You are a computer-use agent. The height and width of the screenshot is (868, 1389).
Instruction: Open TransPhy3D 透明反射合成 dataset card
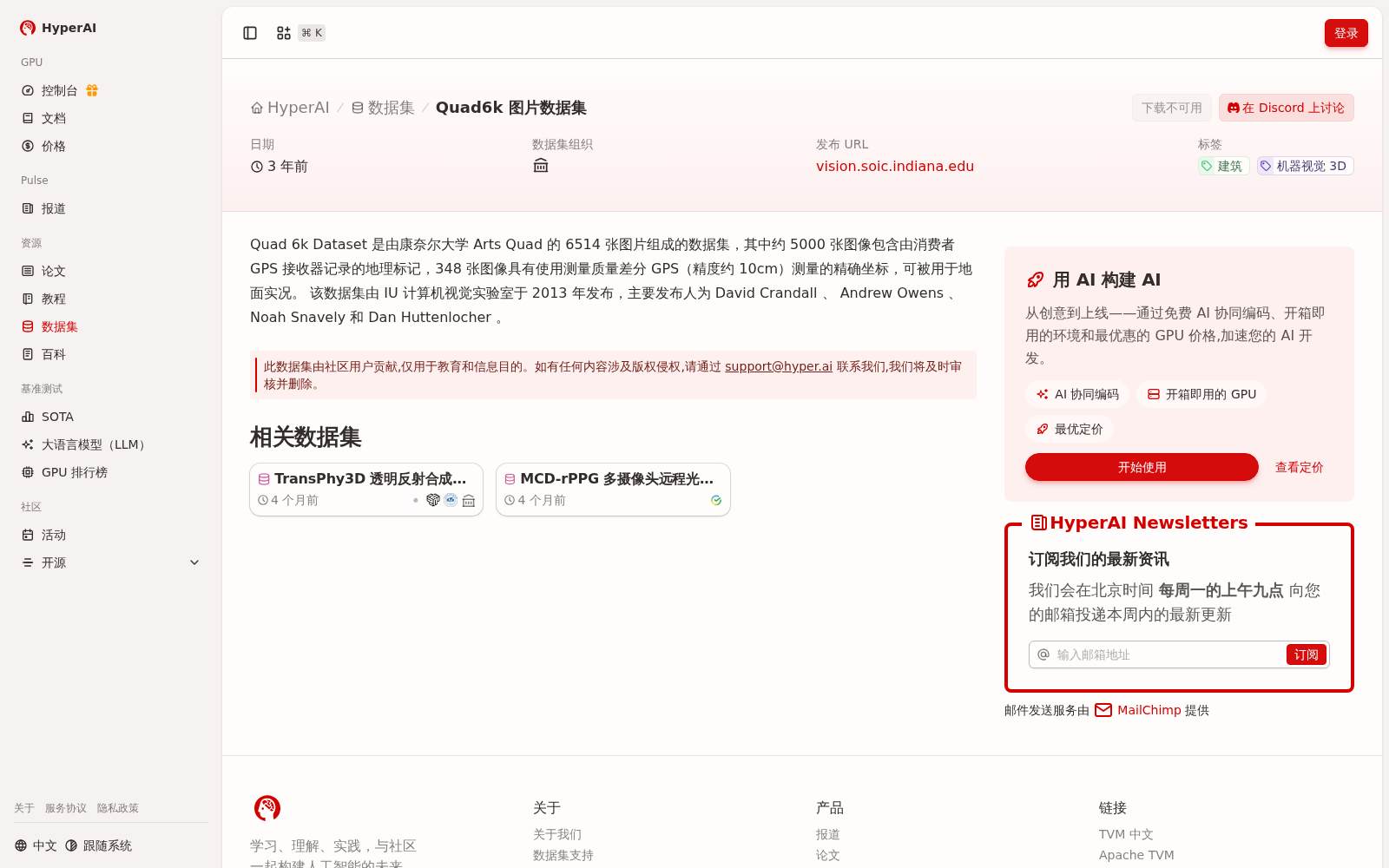(366, 490)
